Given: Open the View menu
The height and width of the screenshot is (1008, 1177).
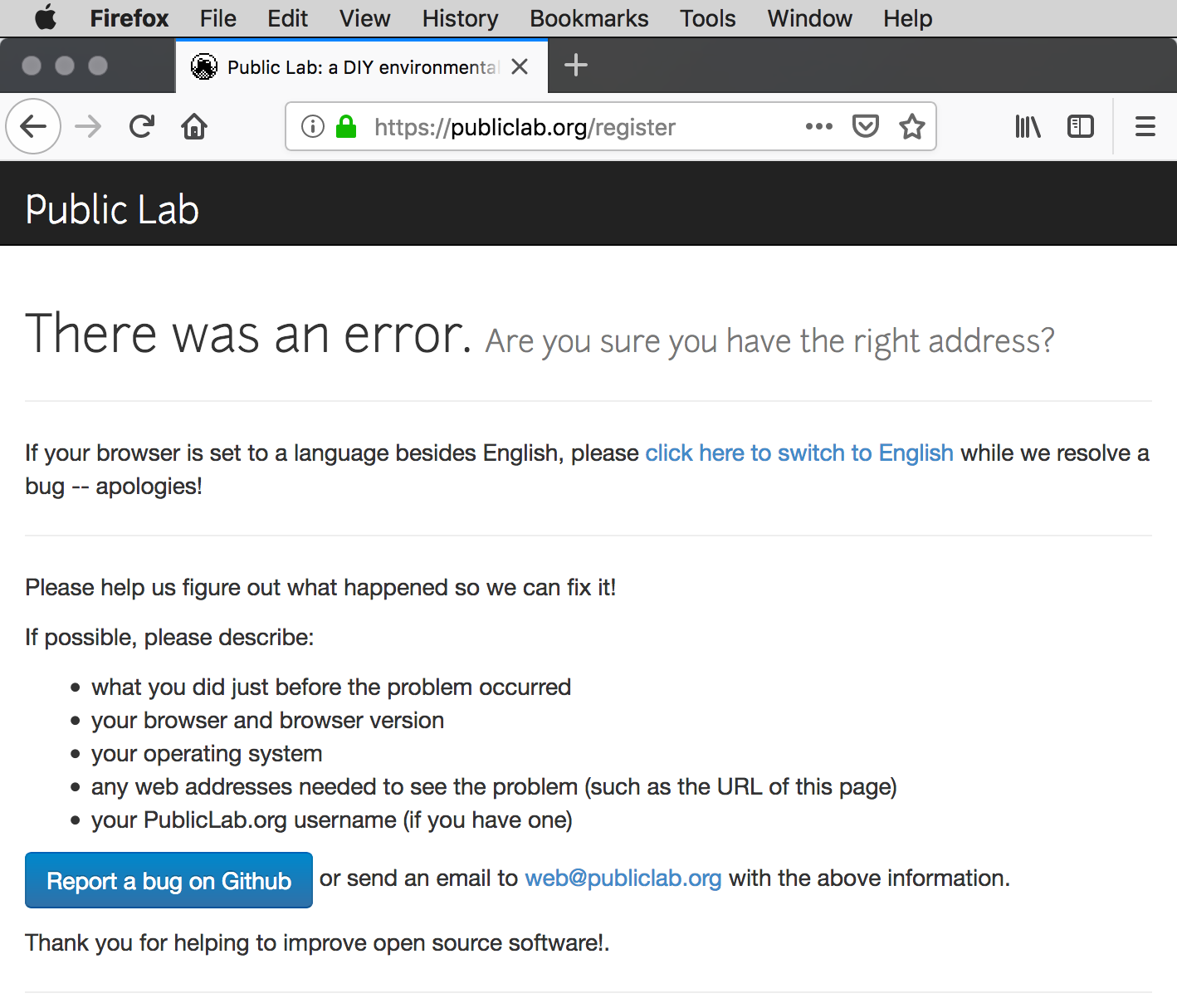Looking at the screenshot, I should [365, 18].
